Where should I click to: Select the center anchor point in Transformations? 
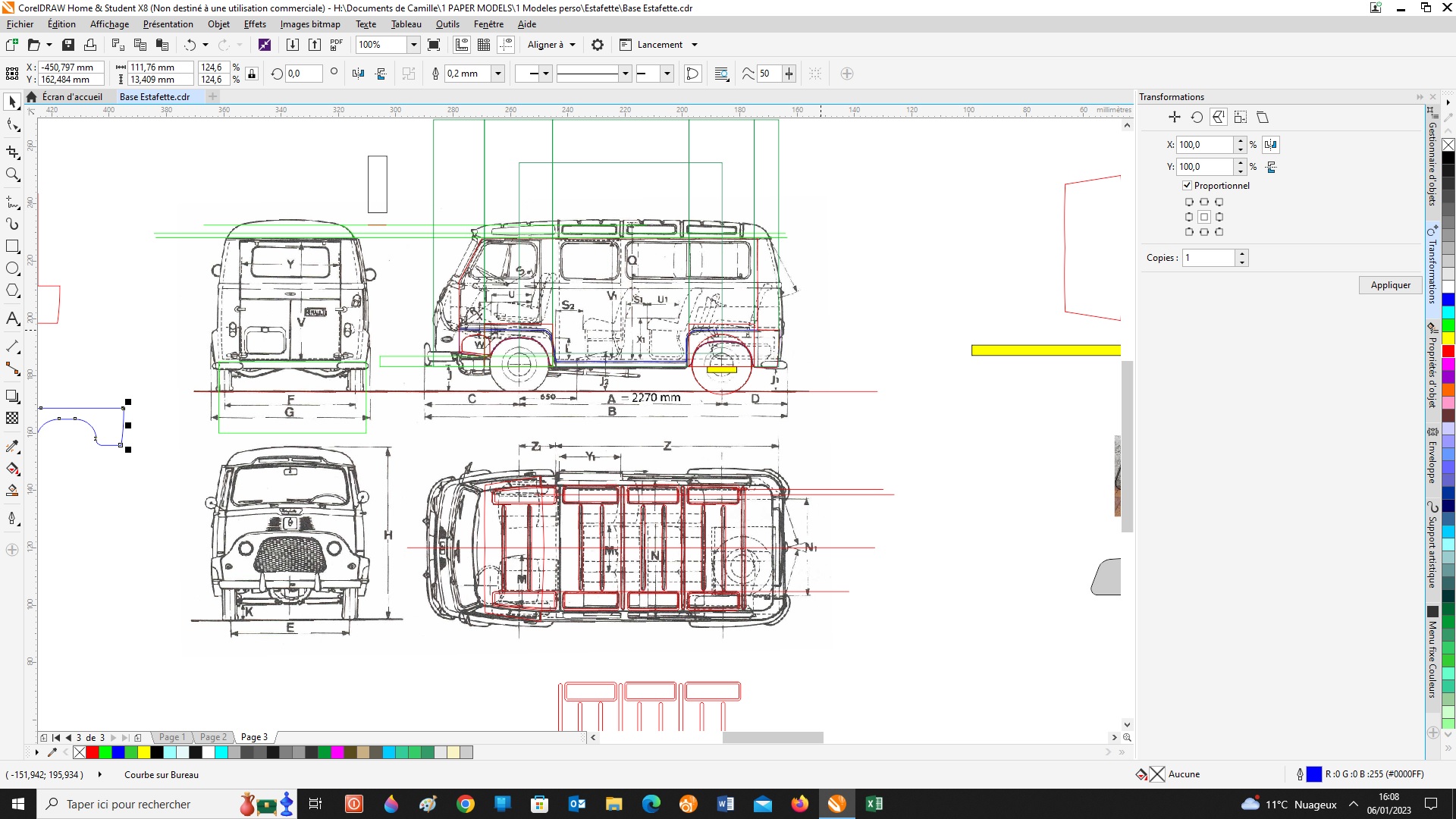pyautogui.click(x=1204, y=217)
